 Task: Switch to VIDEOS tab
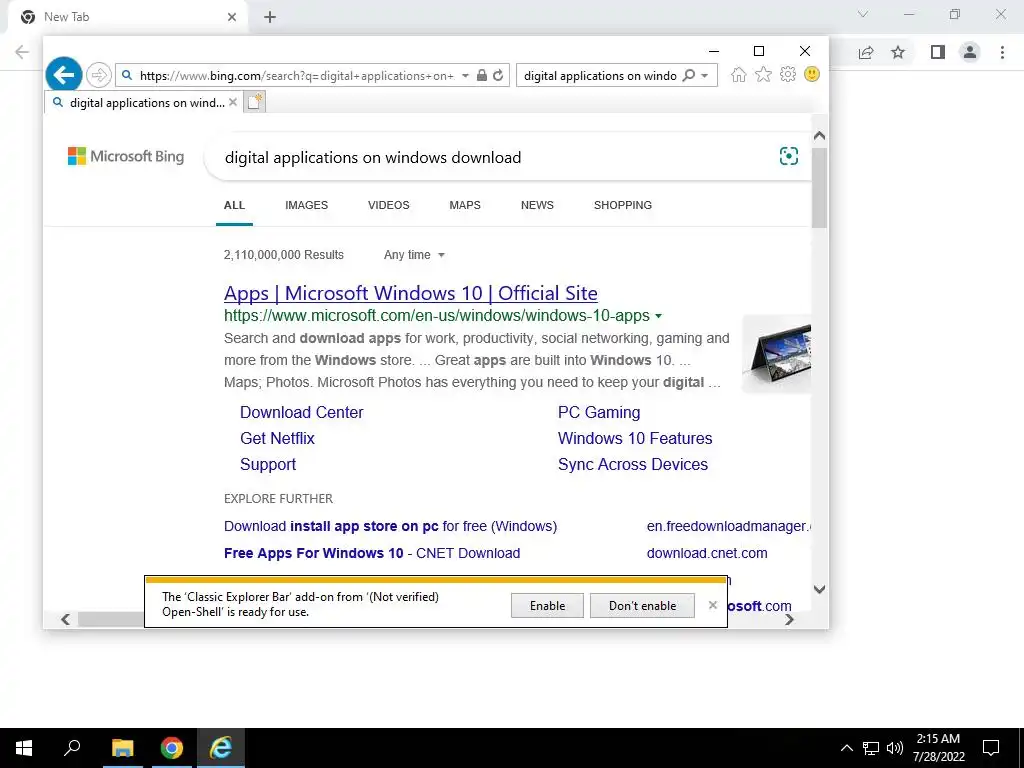(x=389, y=205)
